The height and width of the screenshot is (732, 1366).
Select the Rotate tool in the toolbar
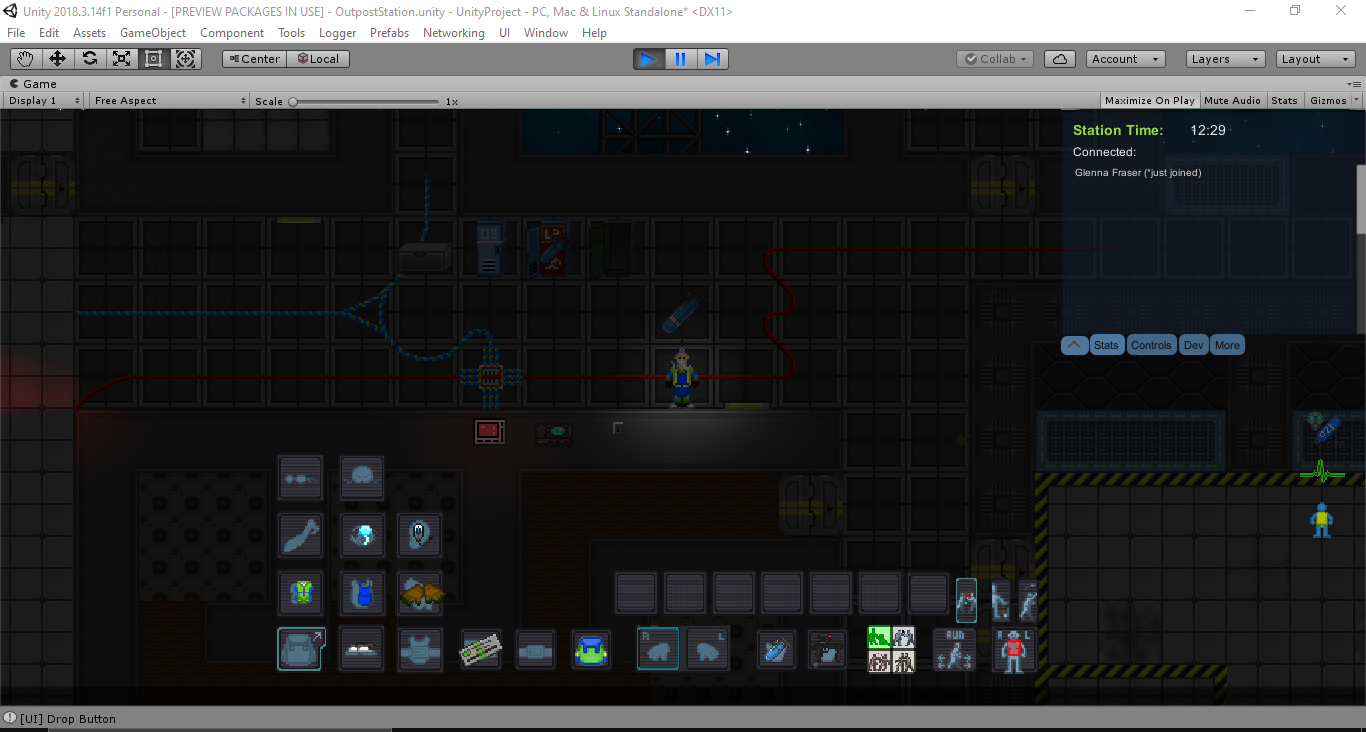[89, 58]
